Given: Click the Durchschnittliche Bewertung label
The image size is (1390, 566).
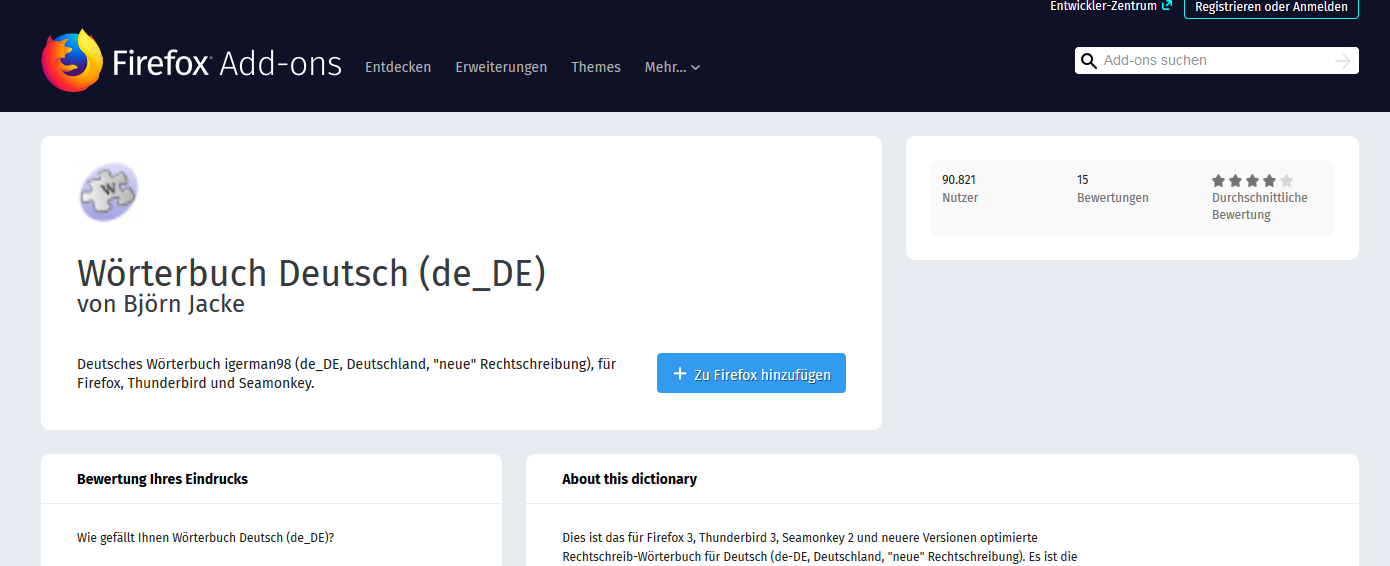Looking at the screenshot, I should pos(1260,206).
